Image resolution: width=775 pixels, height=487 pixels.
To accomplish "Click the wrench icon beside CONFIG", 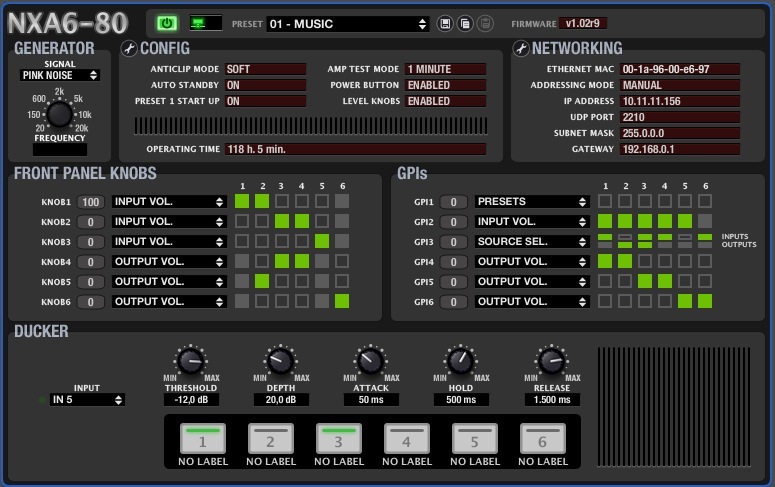I will point(129,49).
